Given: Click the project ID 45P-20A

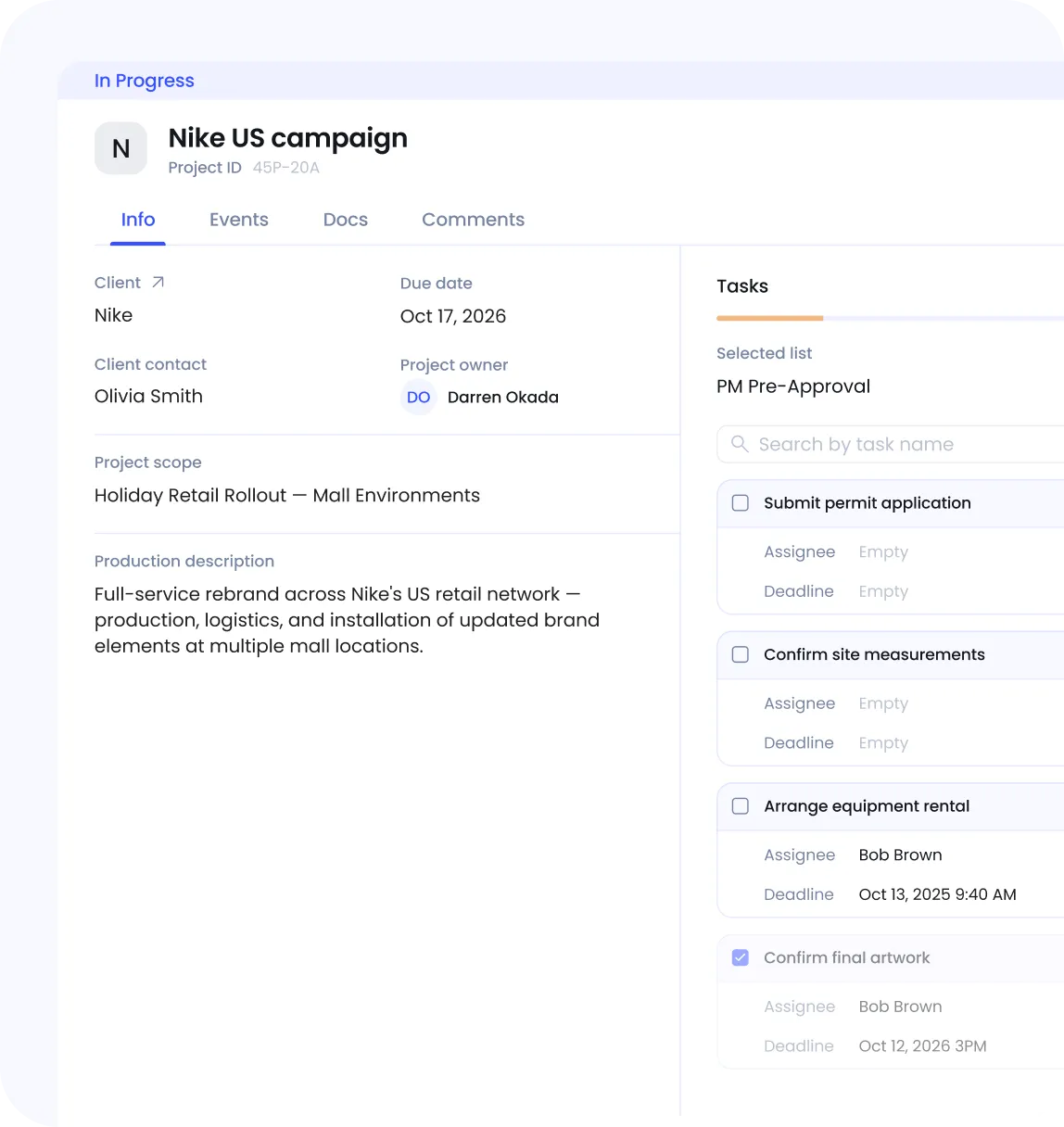Looking at the screenshot, I should [x=286, y=168].
